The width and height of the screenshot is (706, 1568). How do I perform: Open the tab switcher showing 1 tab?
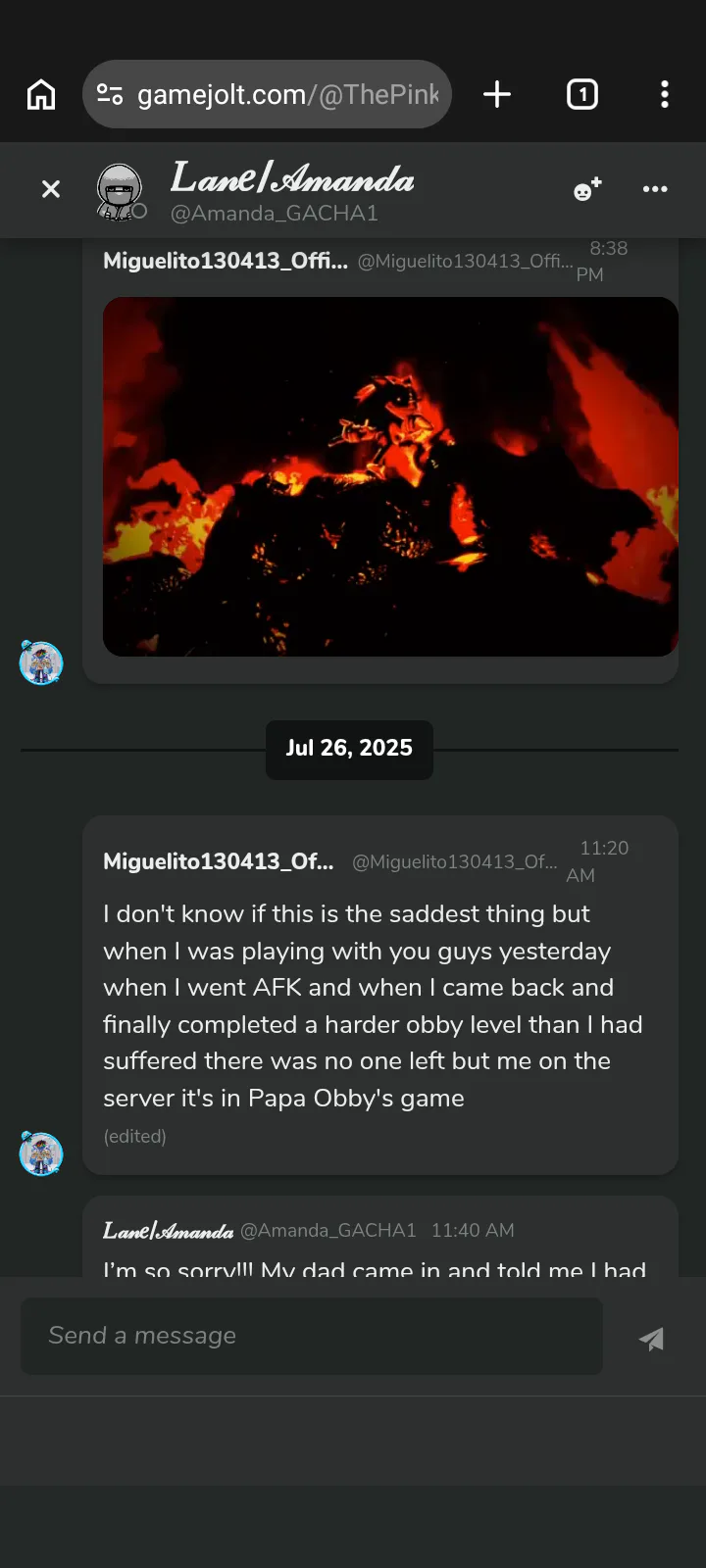click(582, 94)
